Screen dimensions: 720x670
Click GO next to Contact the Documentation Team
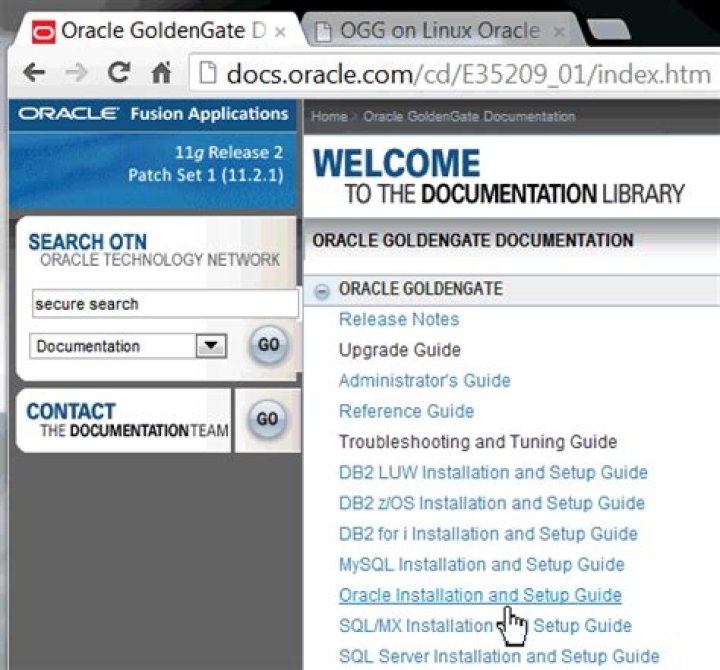(267, 419)
